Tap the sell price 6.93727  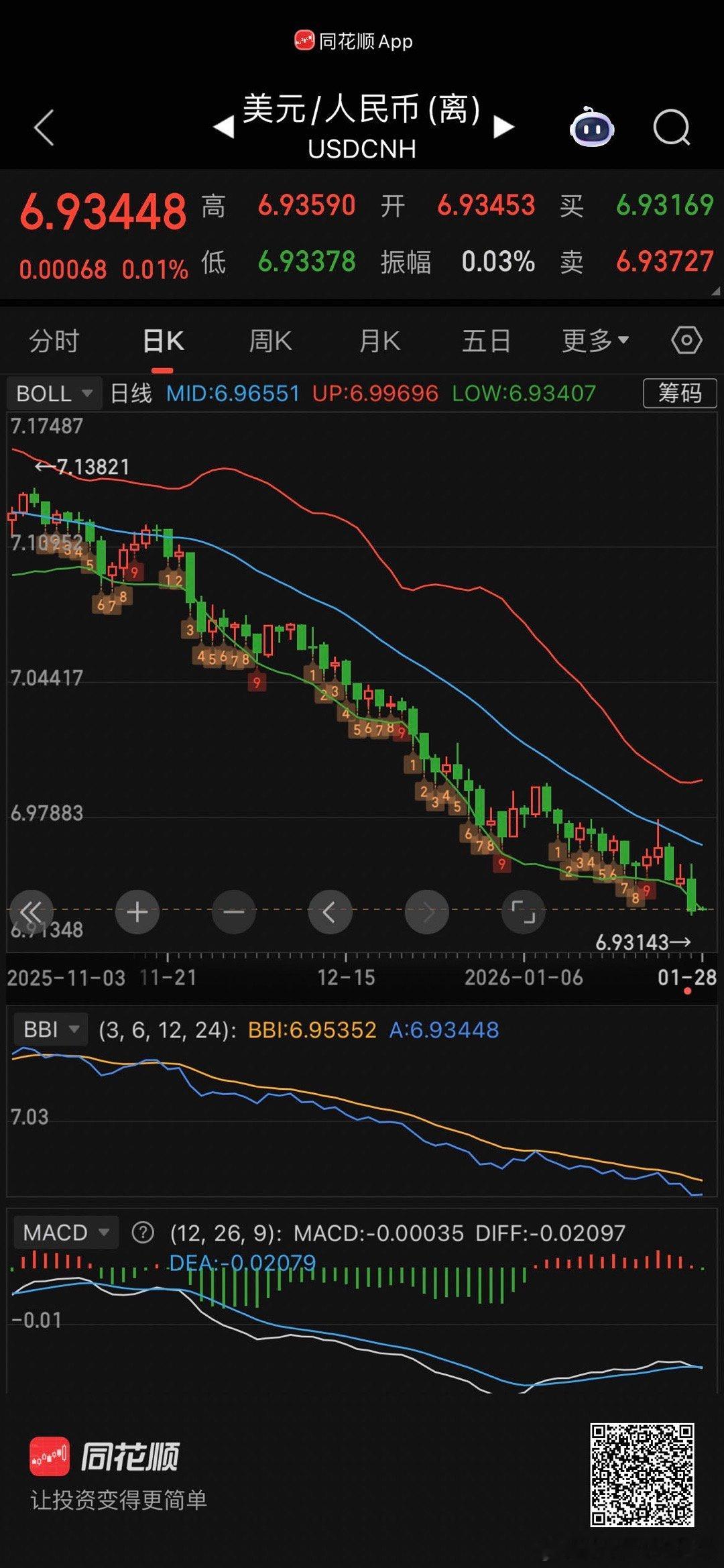click(x=665, y=262)
